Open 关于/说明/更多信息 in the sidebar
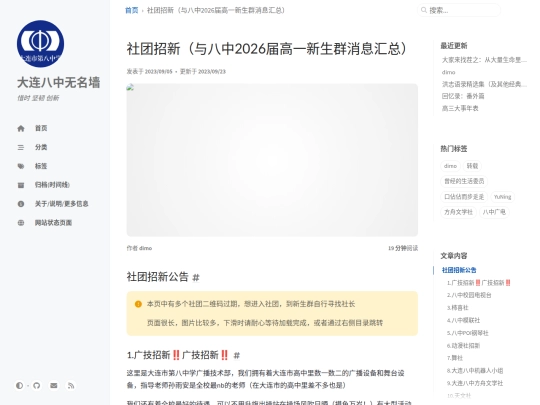Image resolution: width=540 pixels, height=405 pixels. pos(61,204)
